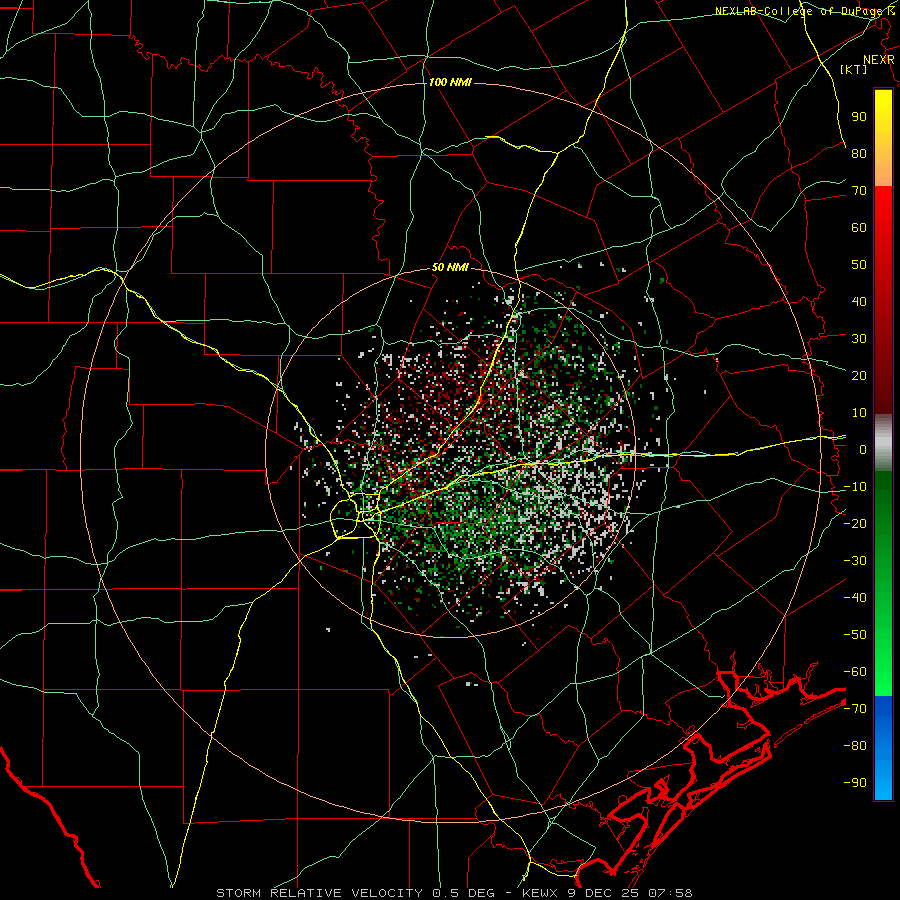The width and height of the screenshot is (900, 900).
Task: Click the 30 value on velocity scale
Action: tap(859, 339)
